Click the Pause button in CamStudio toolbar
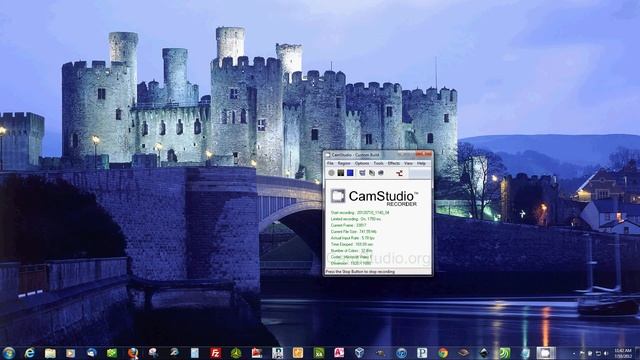 coord(341,173)
